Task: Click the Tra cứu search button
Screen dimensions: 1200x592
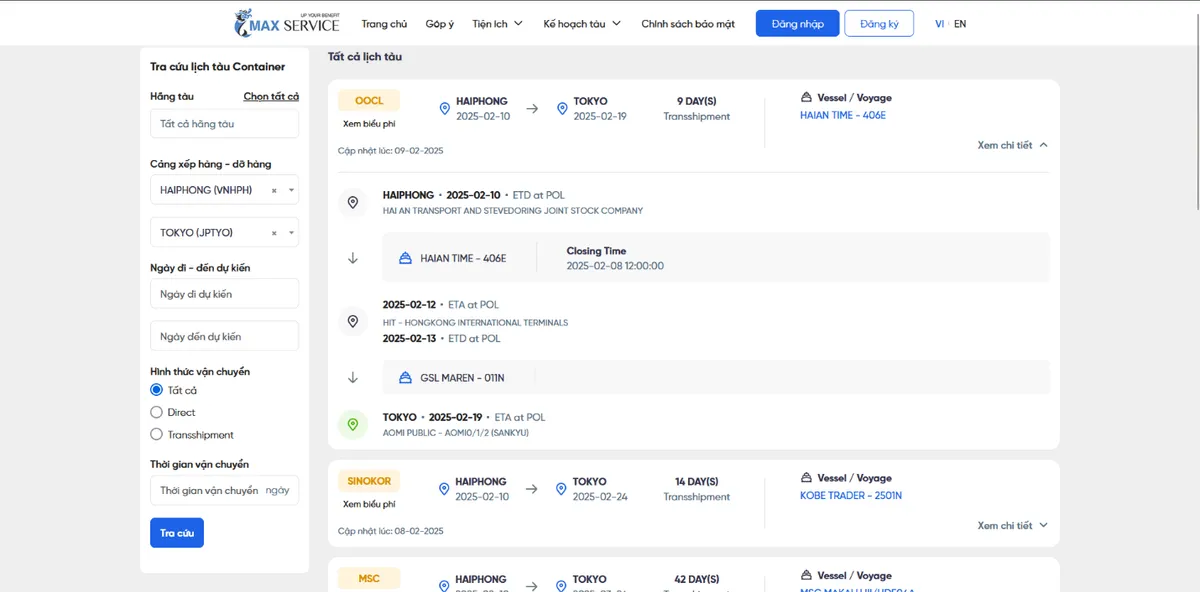Action: [177, 533]
